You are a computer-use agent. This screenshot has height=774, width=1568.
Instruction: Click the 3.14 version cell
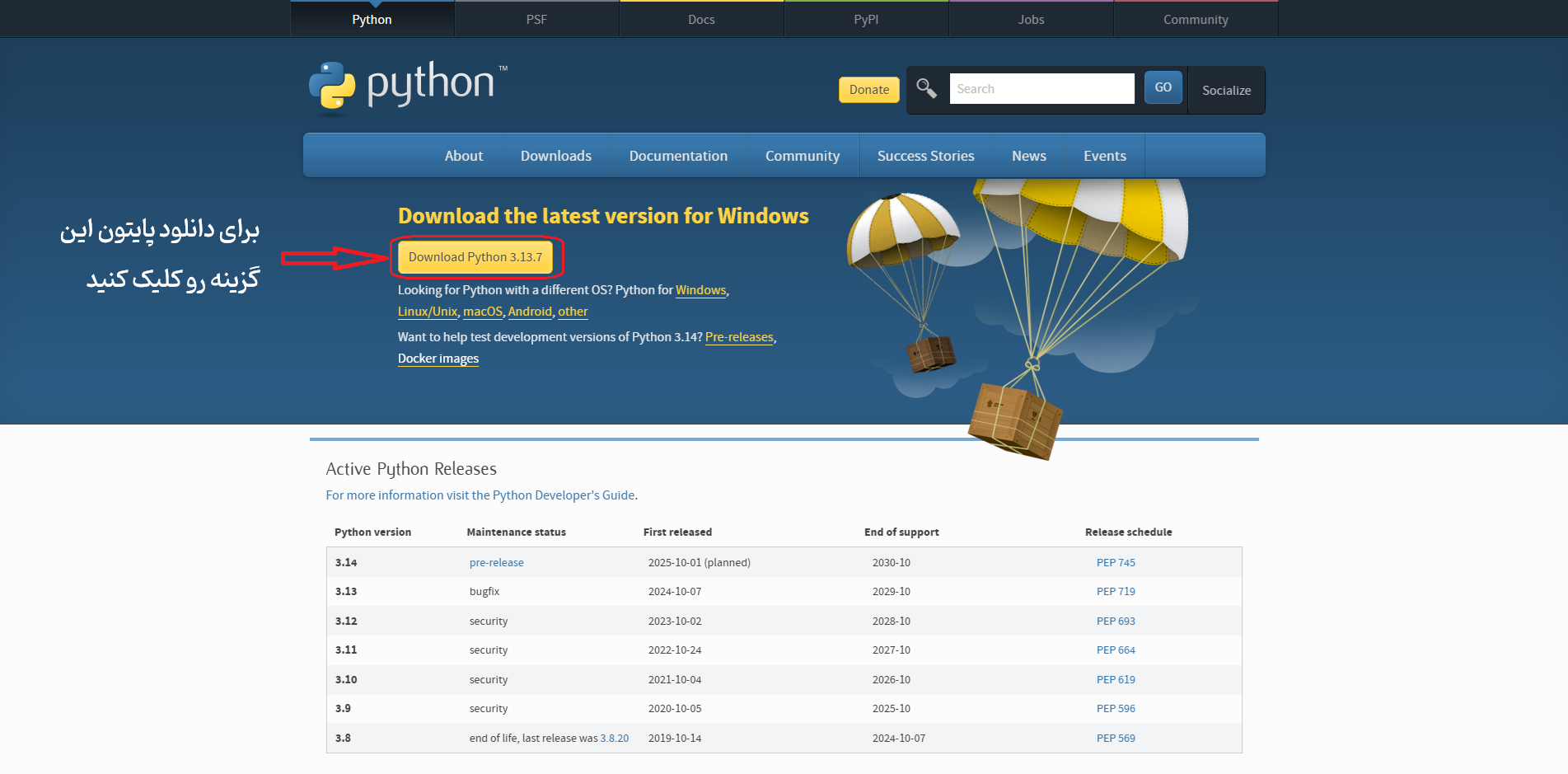click(346, 562)
